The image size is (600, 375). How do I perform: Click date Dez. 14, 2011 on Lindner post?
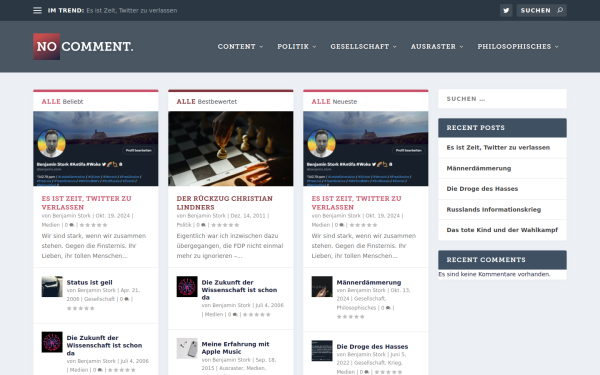(x=248, y=216)
